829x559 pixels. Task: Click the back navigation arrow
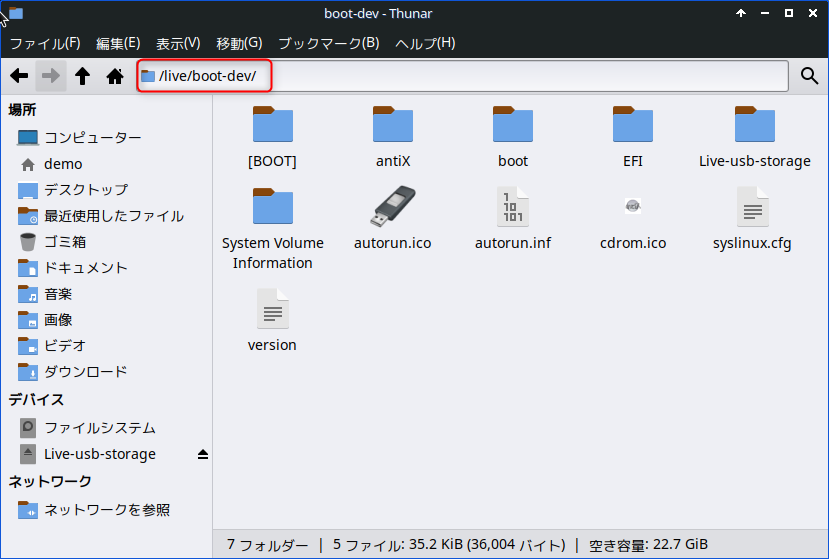[x=19, y=76]
